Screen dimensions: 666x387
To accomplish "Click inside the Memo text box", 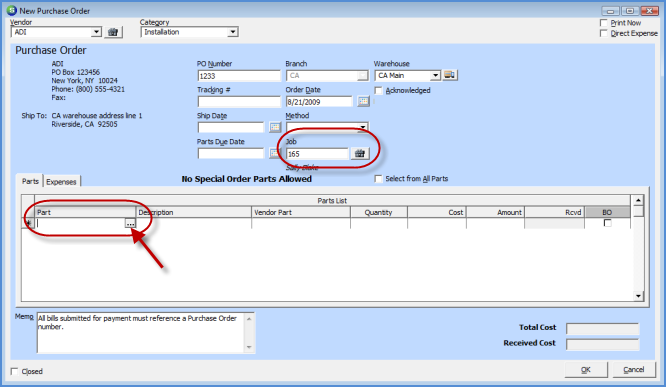I will tap(141, 333).
